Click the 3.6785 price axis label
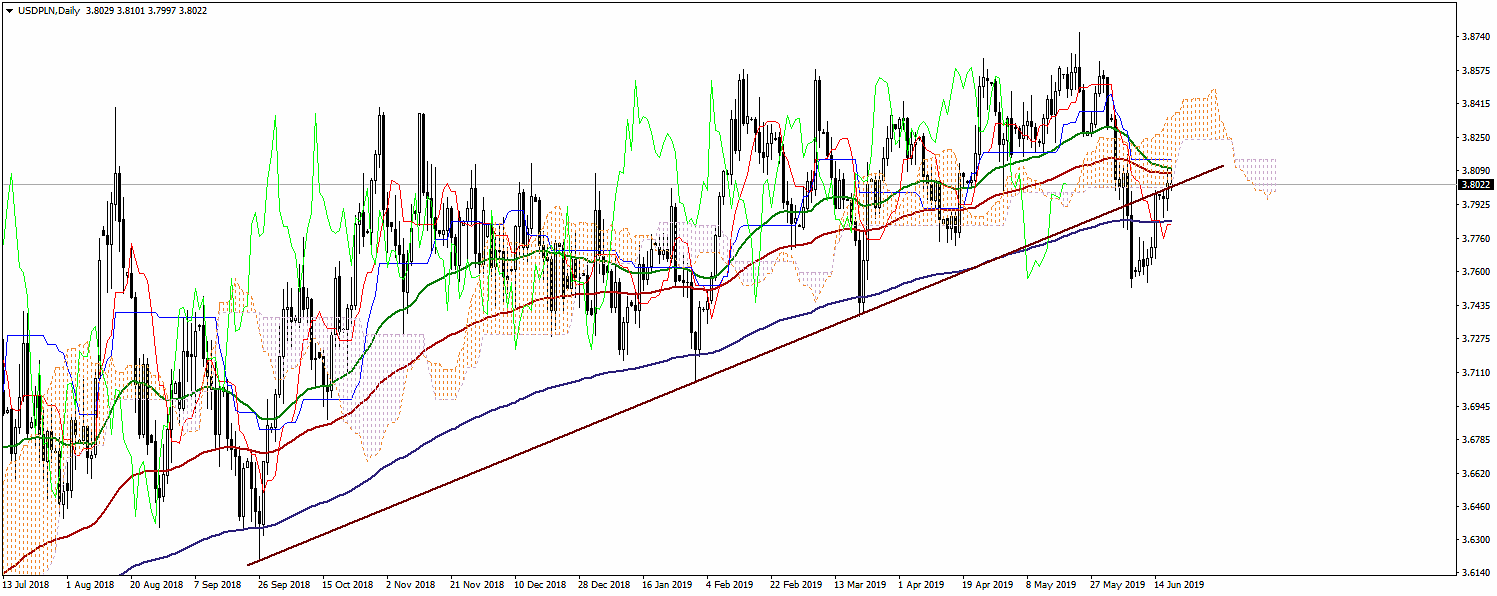Screen dimensions: 1497x596 click(x=1474, y=440)
